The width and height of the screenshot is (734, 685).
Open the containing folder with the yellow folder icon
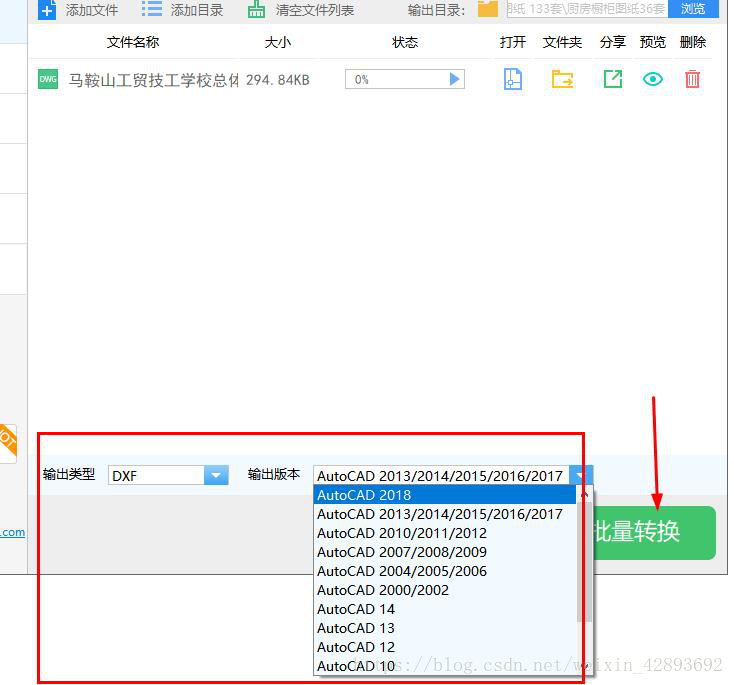(562, 79)
